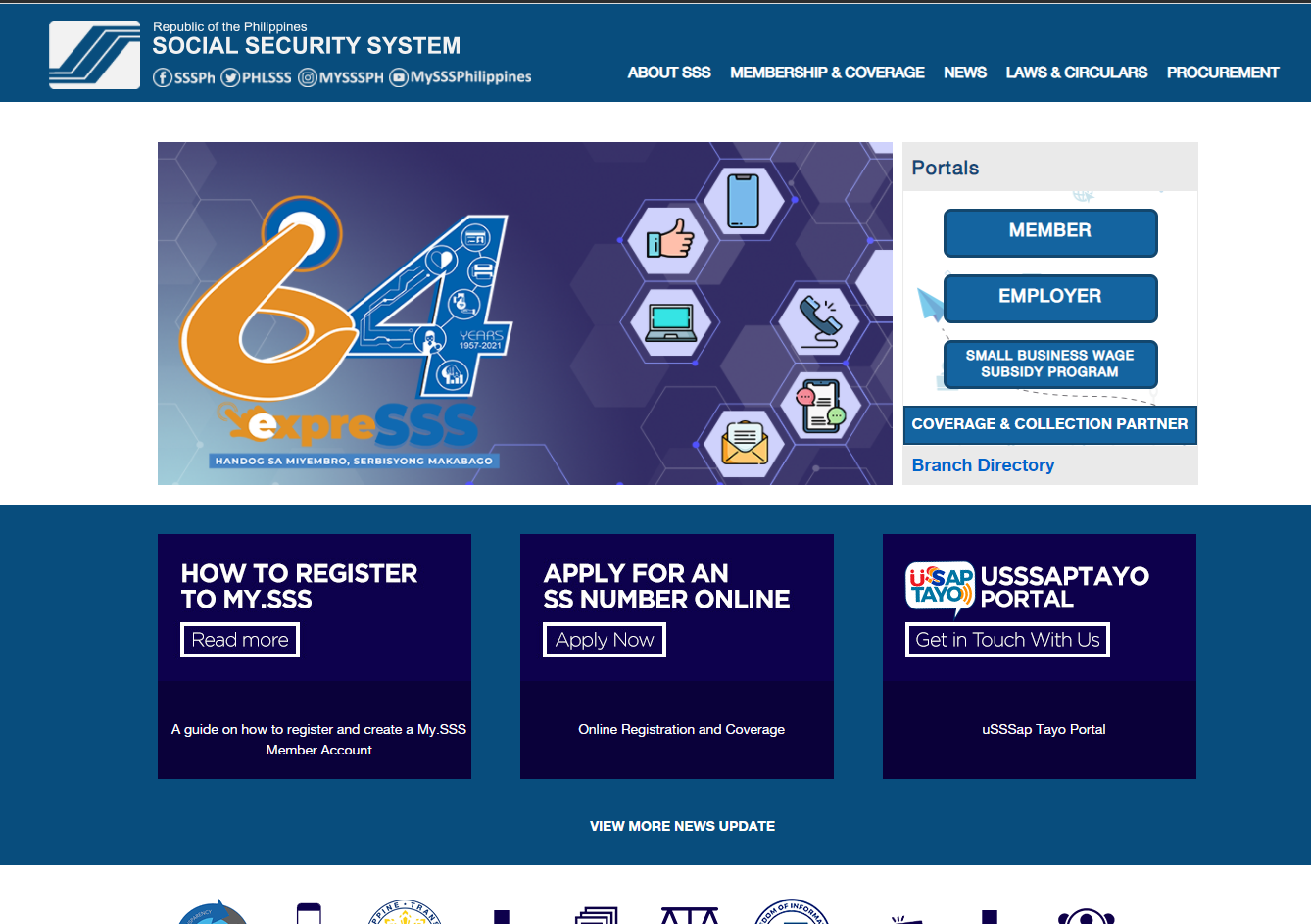Viewport: 1311px width, 924px height.
Task: Click the SSS logo in header
Action: (95, 55)
